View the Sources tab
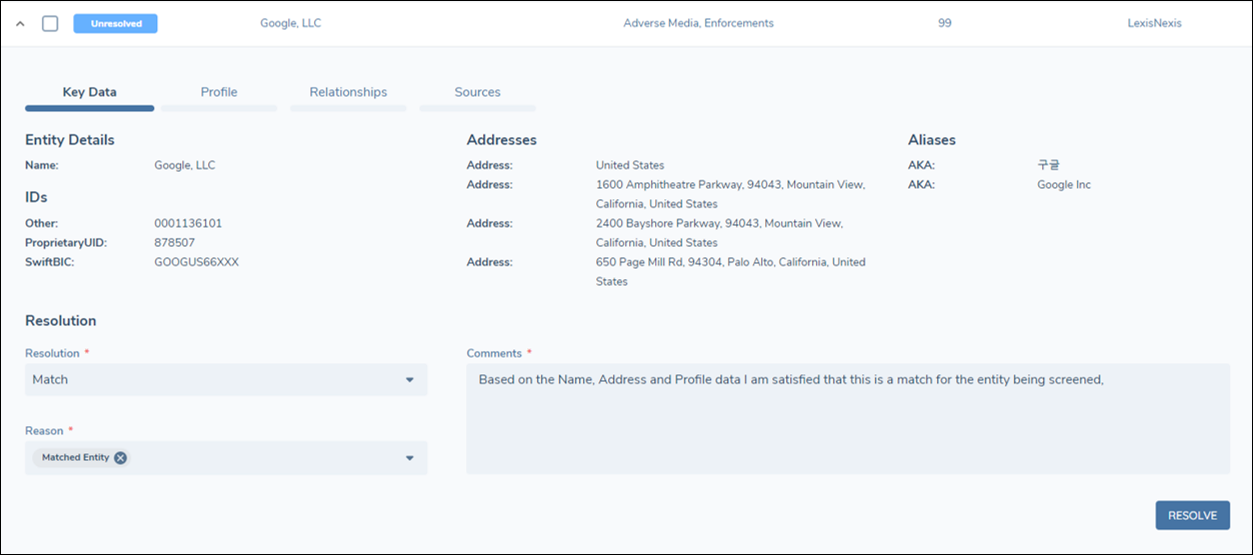1253x555 pixels. [x=477, y=92]
